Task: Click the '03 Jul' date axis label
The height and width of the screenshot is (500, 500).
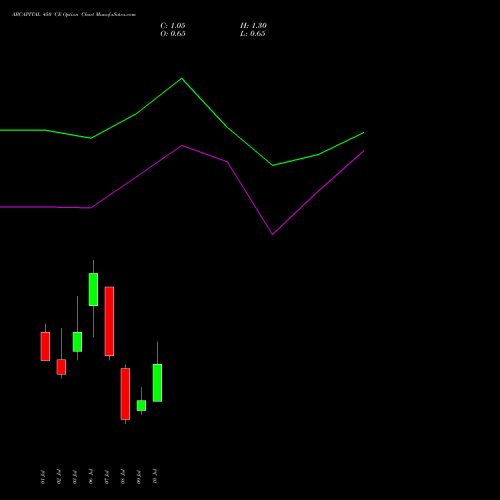Action: [75, 477]
